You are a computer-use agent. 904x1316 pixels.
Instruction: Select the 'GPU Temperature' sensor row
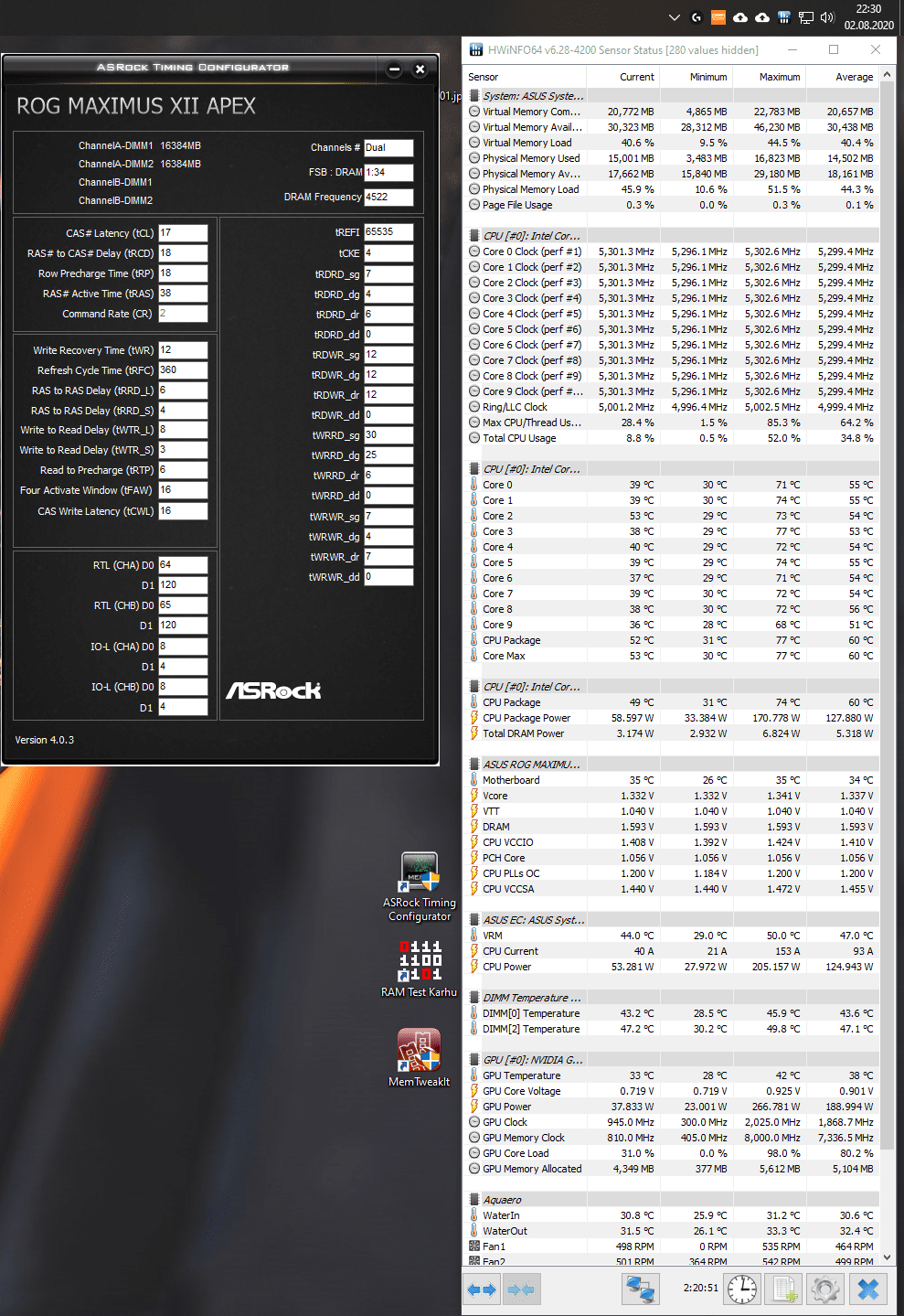pyautogui.click(x=671, y=1075)
